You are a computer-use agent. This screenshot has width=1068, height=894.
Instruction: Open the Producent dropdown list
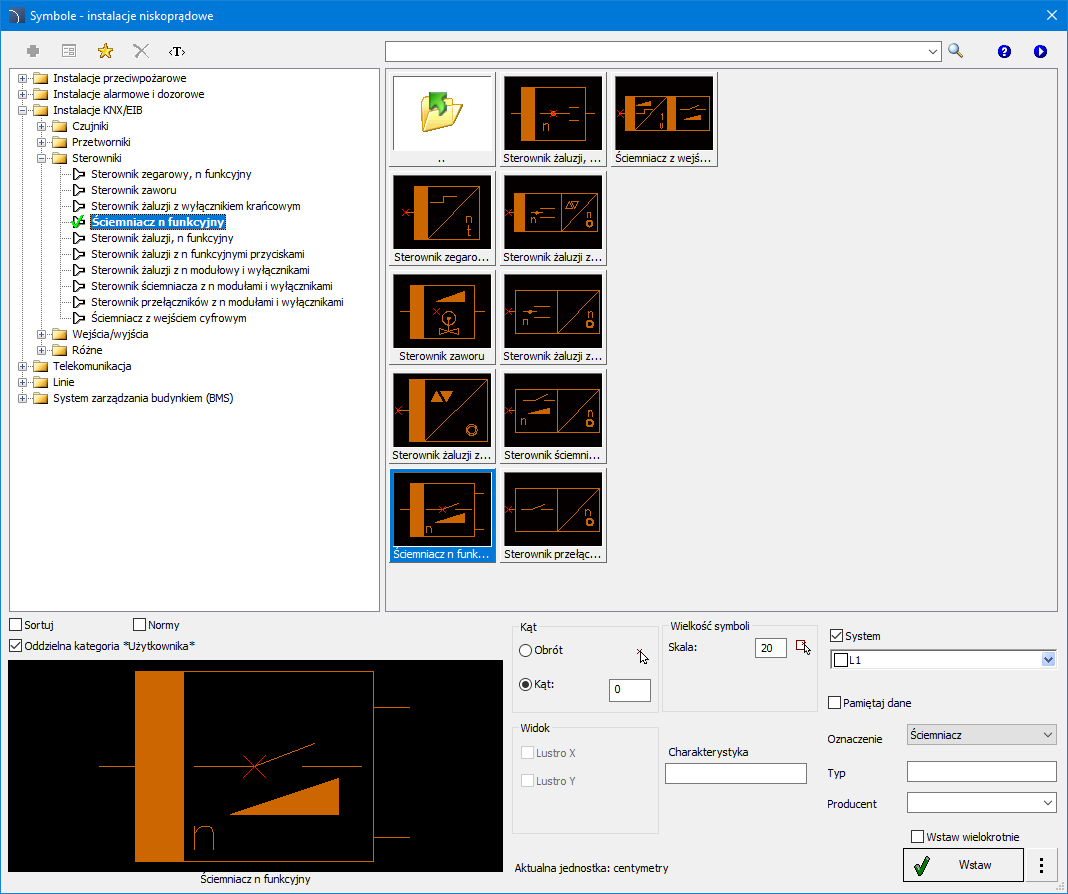coord(981,803)
